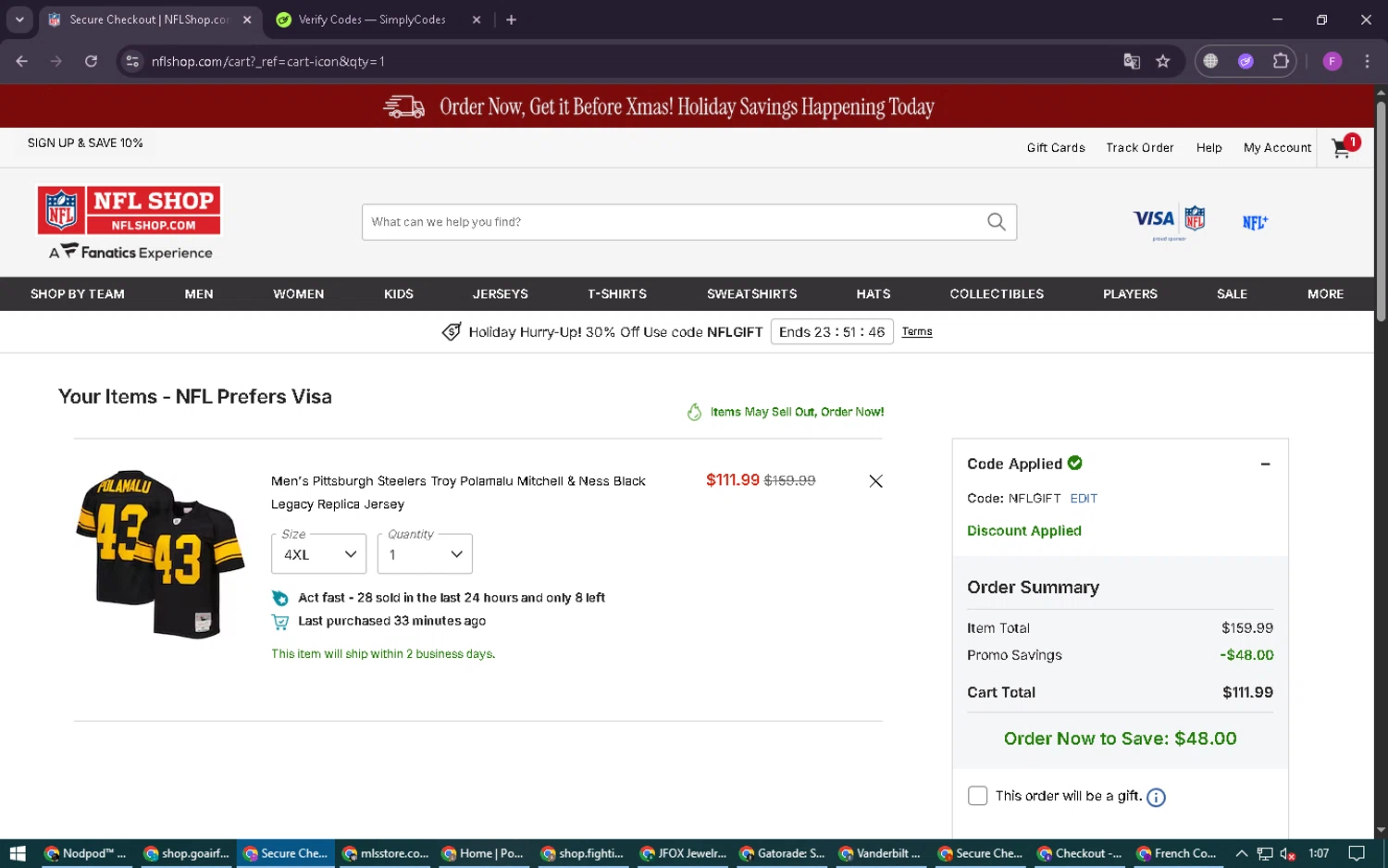The height and width of the screenshot is (868, 1388).
Task: Collapse the Code Applied section
Action: [1265, 465]
